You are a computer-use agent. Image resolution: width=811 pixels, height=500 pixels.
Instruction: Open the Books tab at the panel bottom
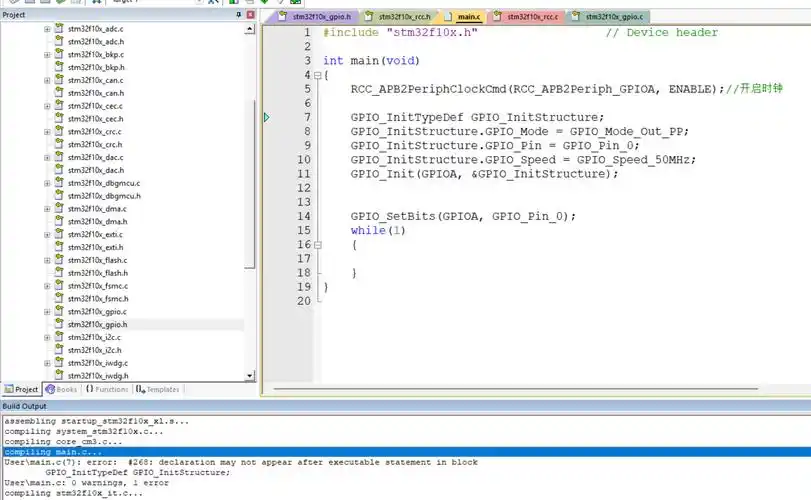61,389
